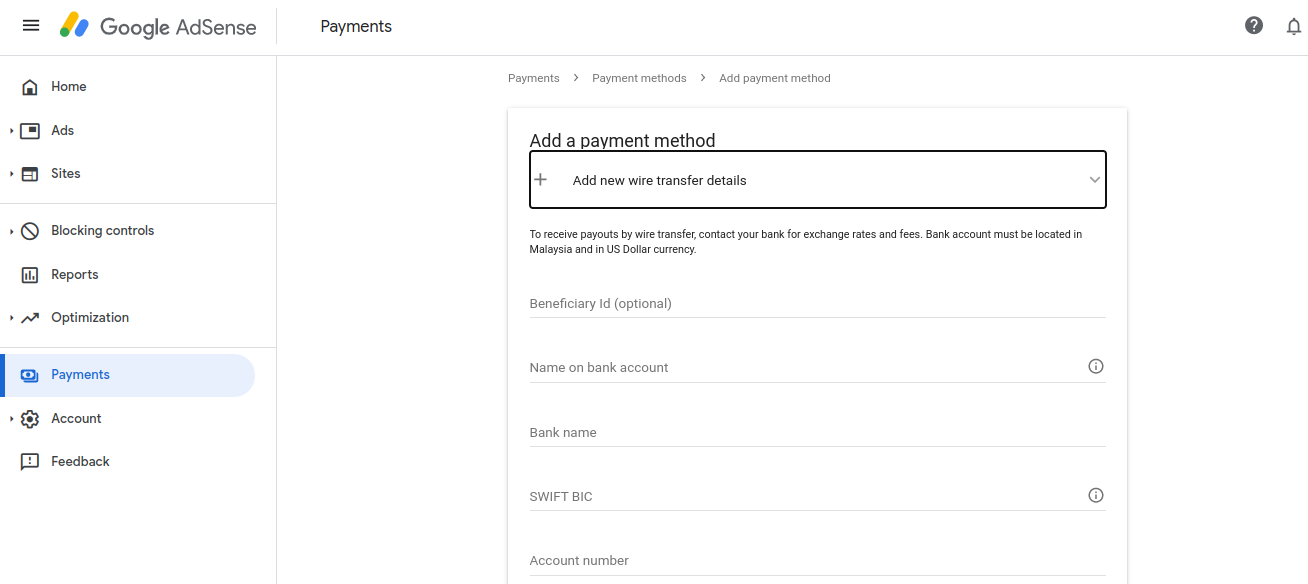Click the Google AdSense logo

[158, 27]
